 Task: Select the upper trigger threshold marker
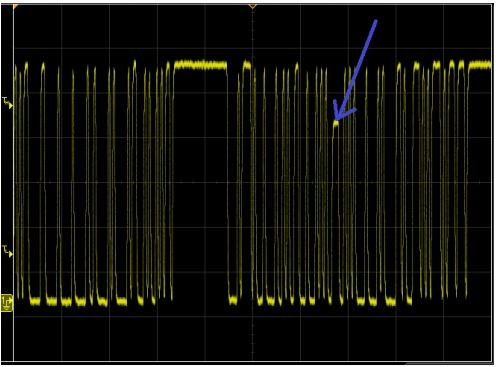[7, 103]
